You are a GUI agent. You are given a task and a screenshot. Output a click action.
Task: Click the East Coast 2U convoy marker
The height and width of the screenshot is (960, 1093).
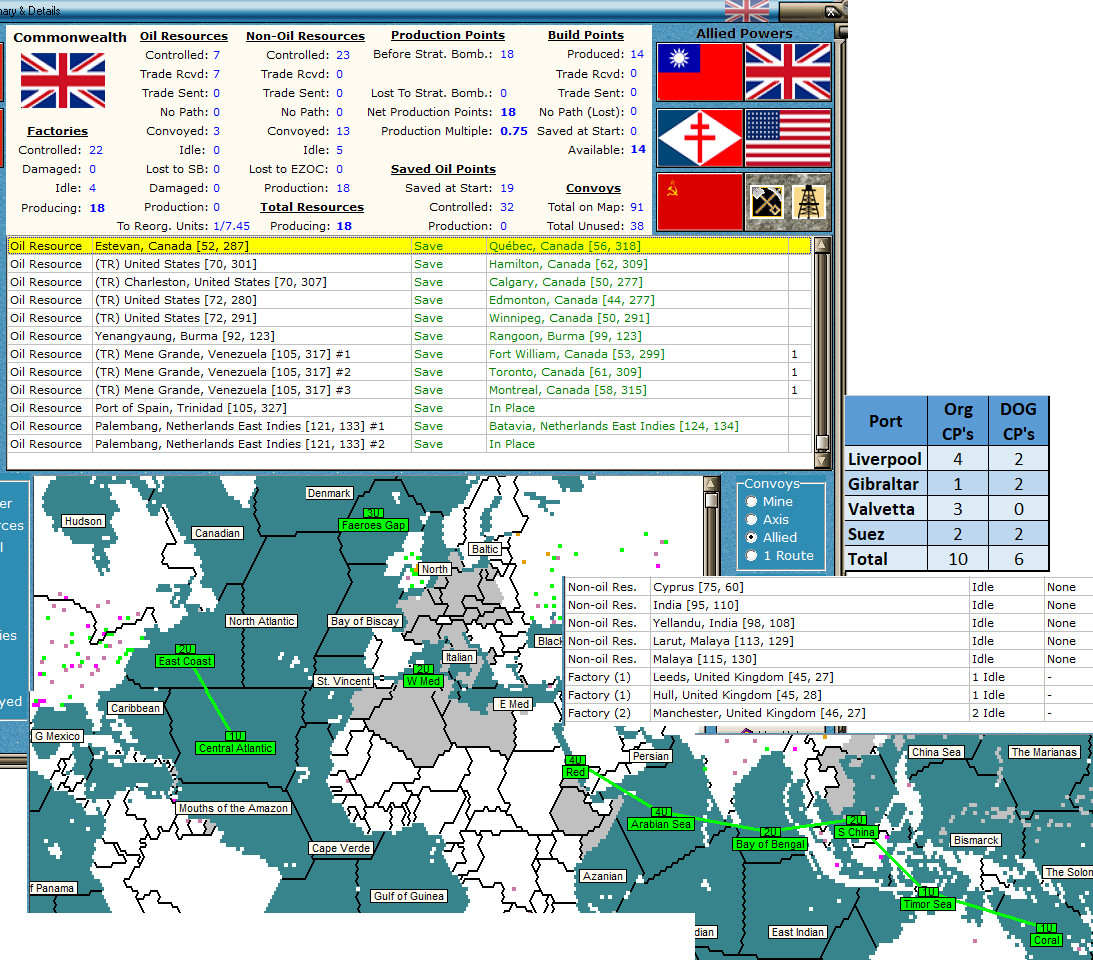pos(185,657)
